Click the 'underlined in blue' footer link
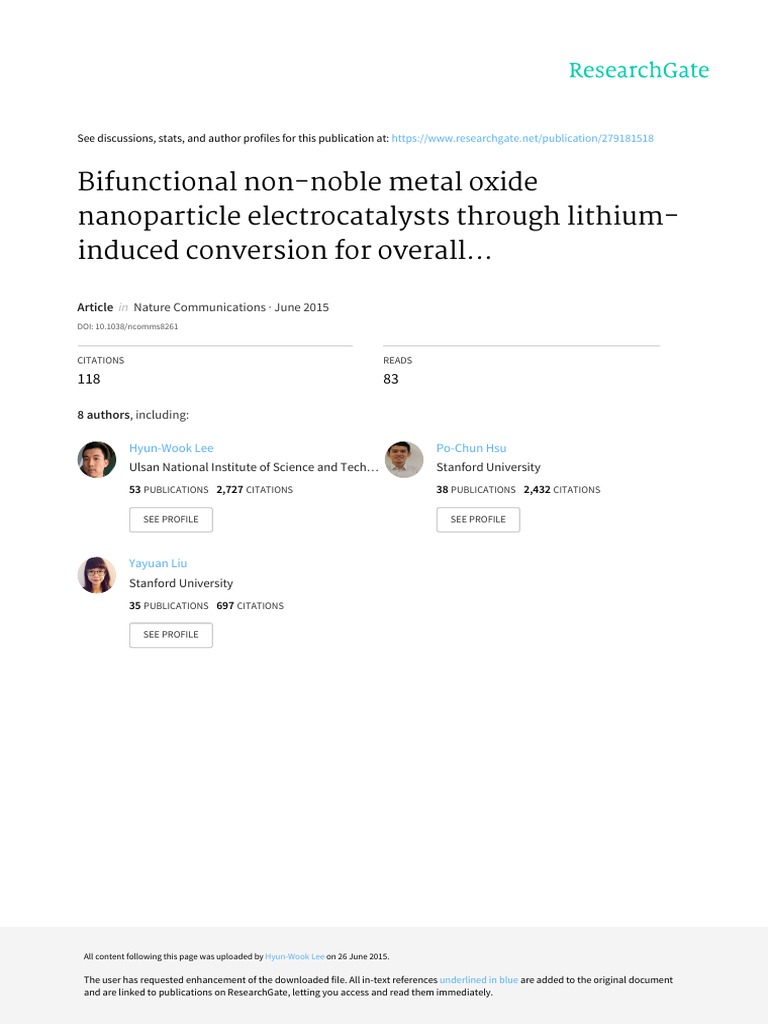This screenshot has width=768, height=1024. [x=478, y=980]
